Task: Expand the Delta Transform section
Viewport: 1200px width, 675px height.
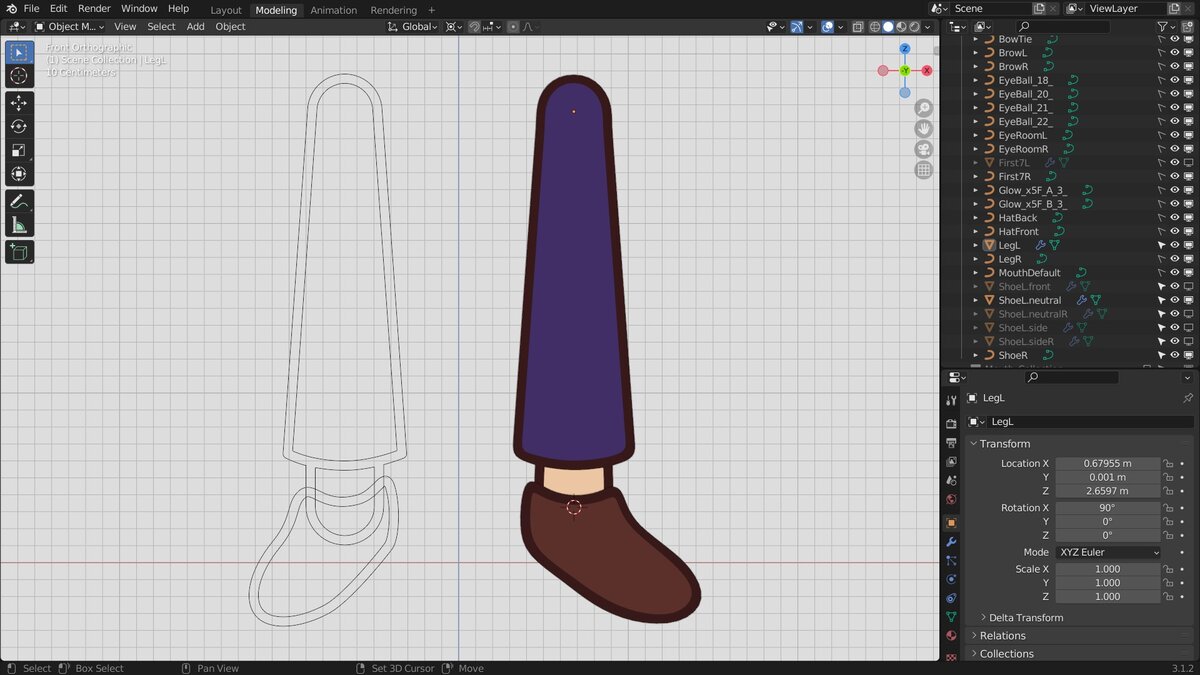Action: pos(1026,618)
